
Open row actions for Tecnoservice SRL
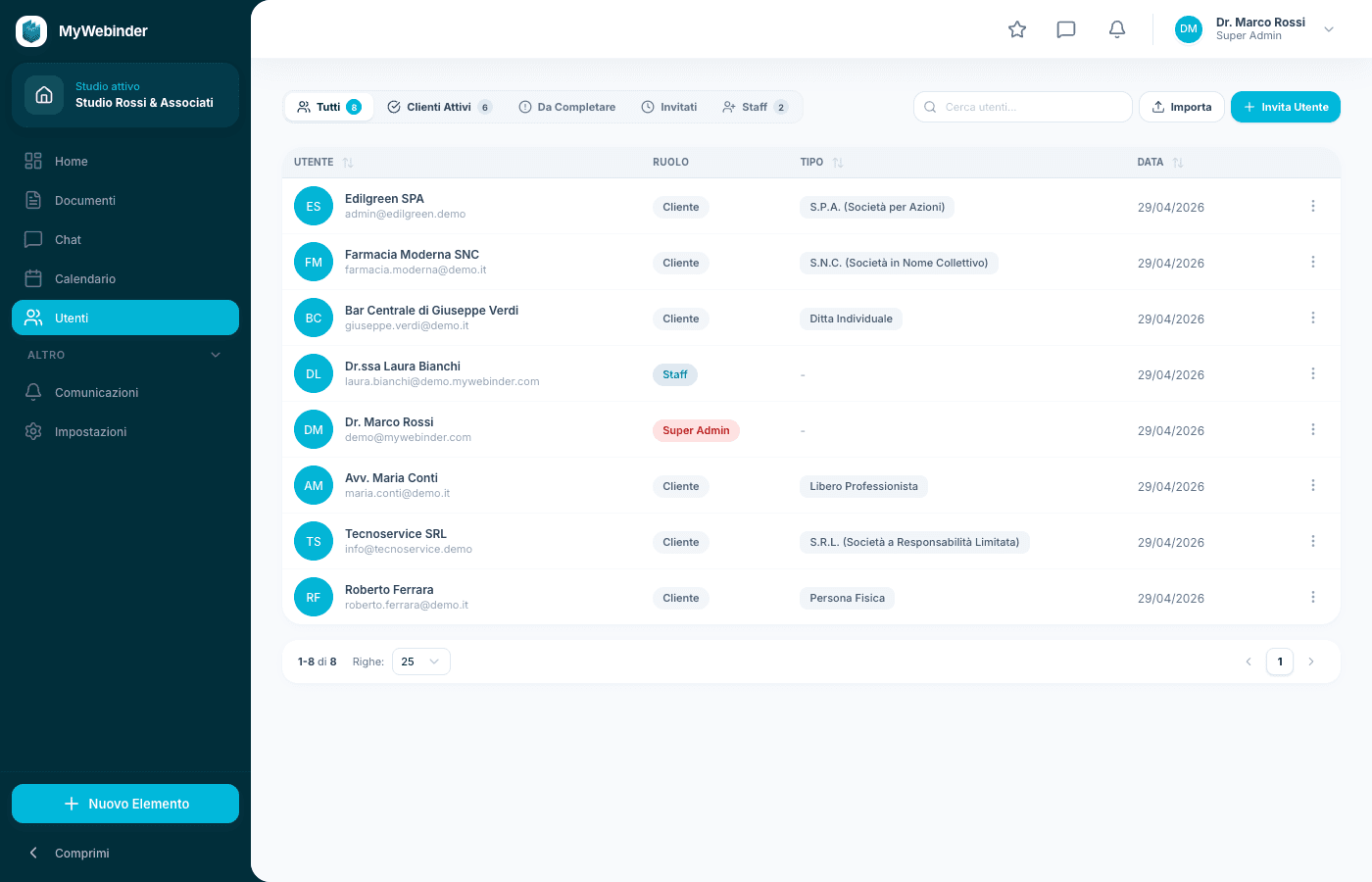pos(1313,541)
